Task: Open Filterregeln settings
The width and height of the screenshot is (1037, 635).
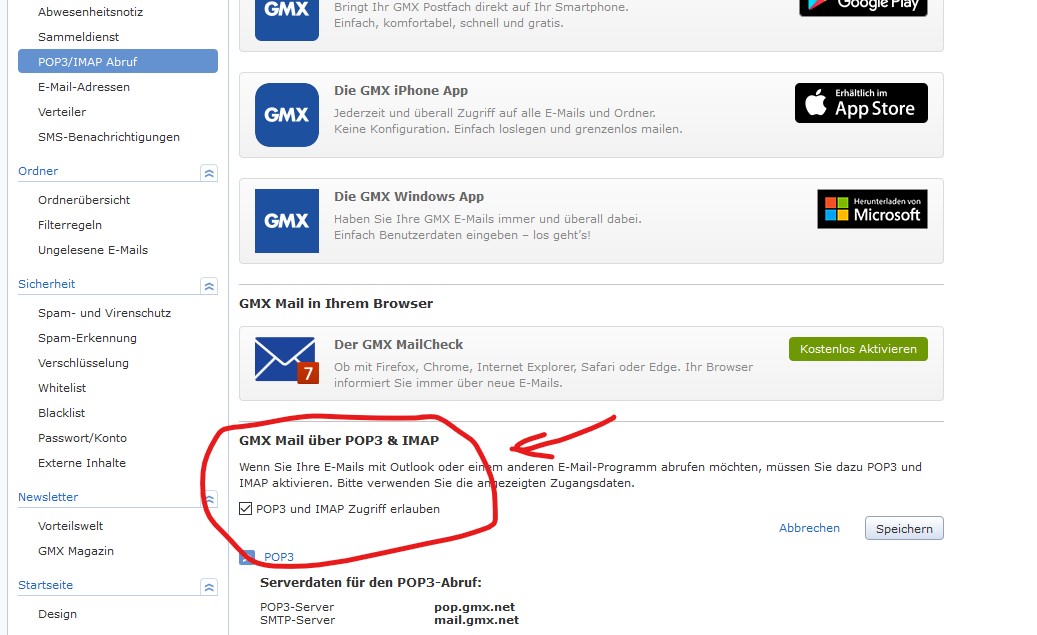Action: 70,225
